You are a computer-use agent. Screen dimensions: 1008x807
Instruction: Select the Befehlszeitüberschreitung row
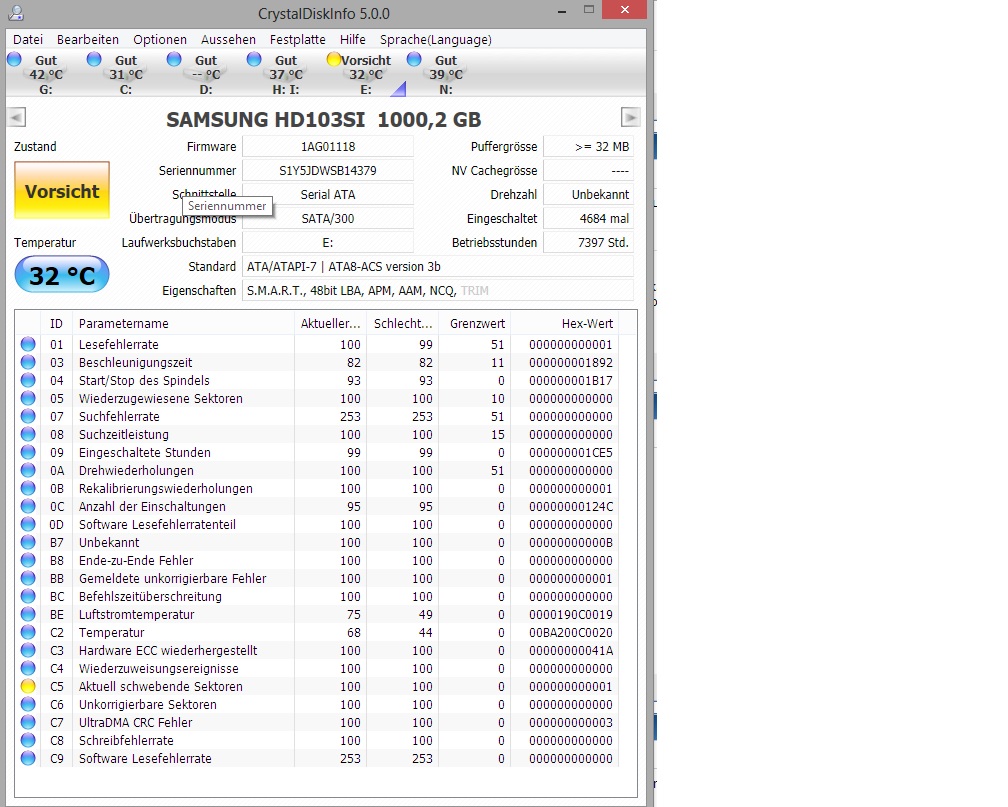coord(318,596)
